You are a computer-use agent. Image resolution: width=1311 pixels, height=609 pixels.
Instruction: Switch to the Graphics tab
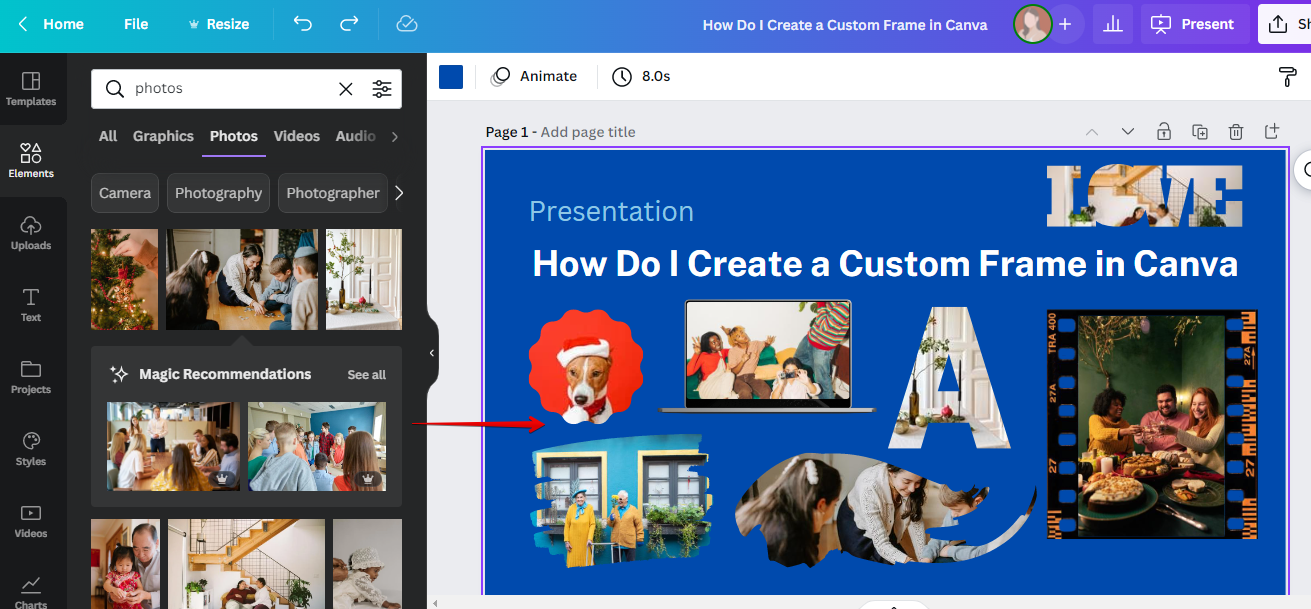163,136
